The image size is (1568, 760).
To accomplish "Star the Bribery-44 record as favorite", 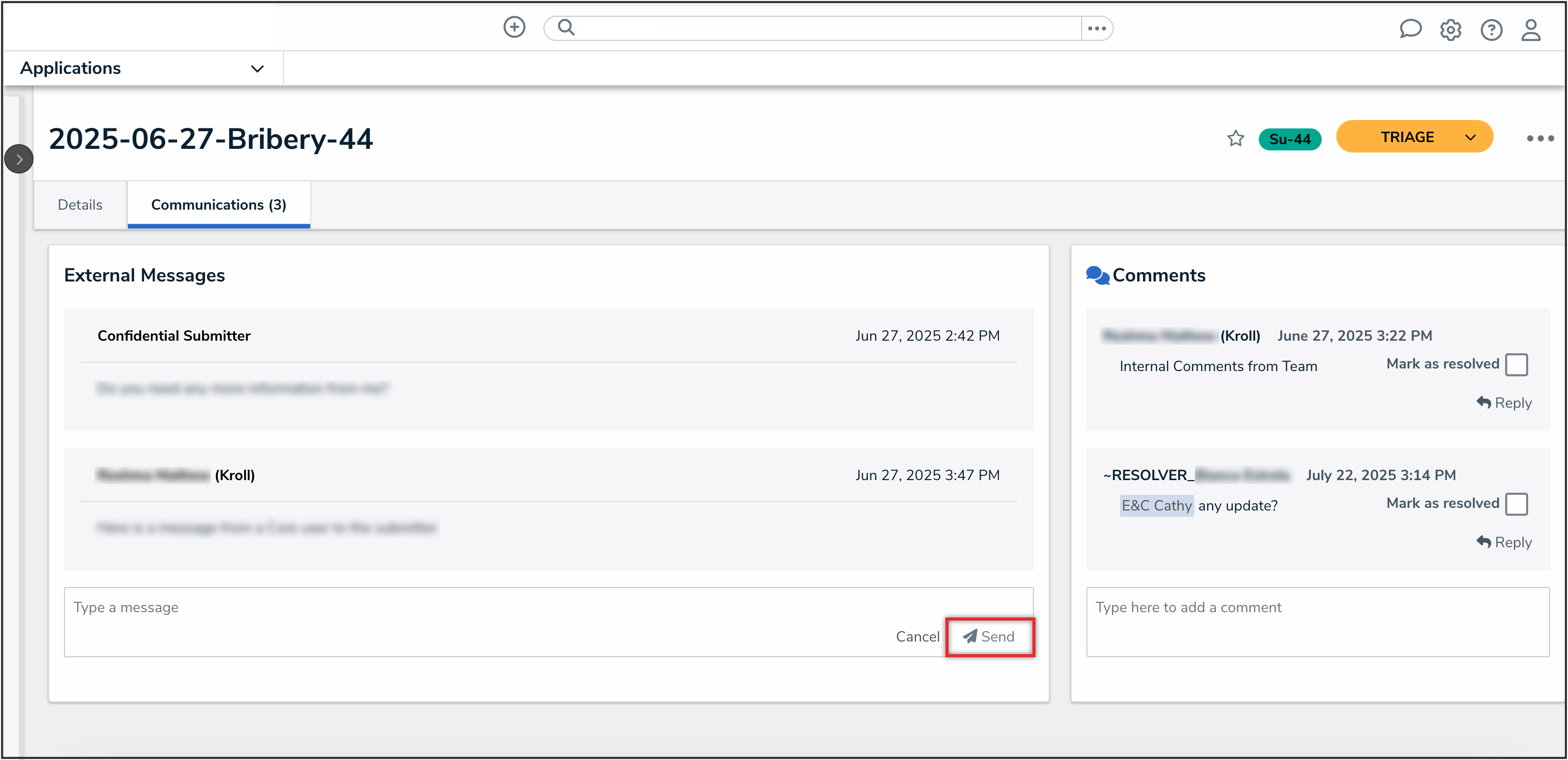I will click(x=1235, y=139).
